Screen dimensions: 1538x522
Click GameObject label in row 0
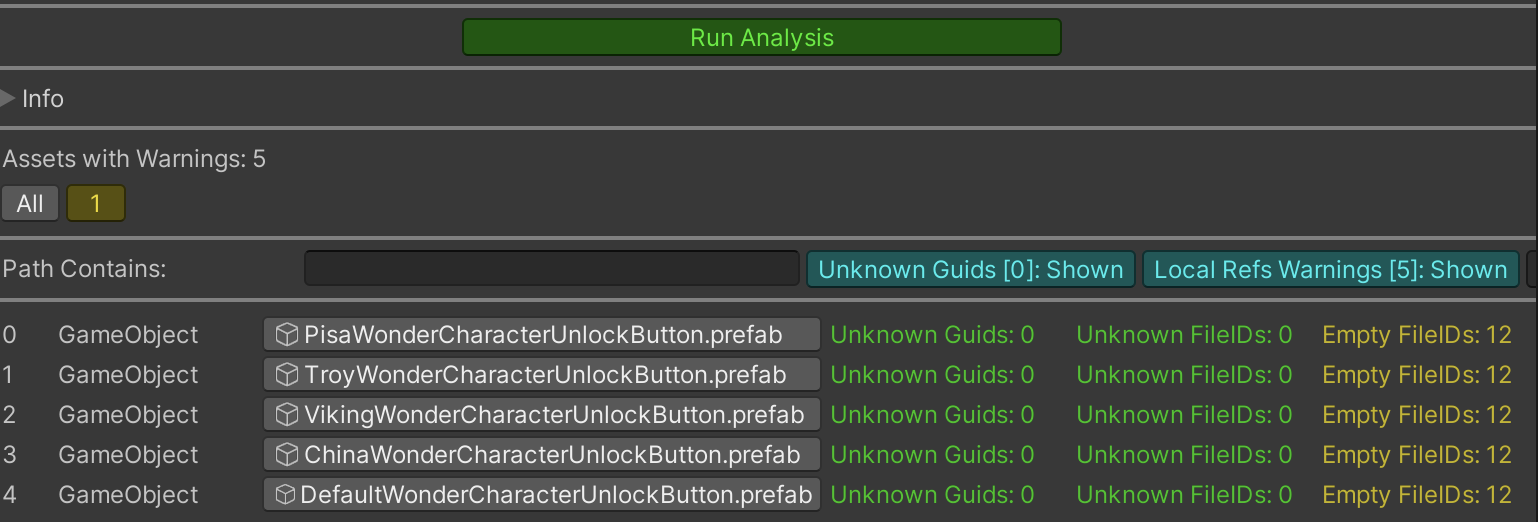click(x=129, y=335)
